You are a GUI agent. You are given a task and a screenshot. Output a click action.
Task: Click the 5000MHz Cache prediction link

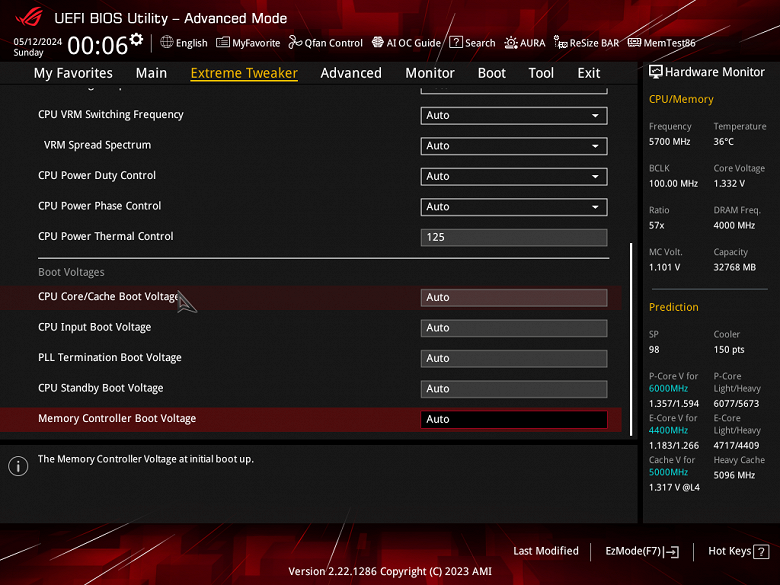[668, 472]
